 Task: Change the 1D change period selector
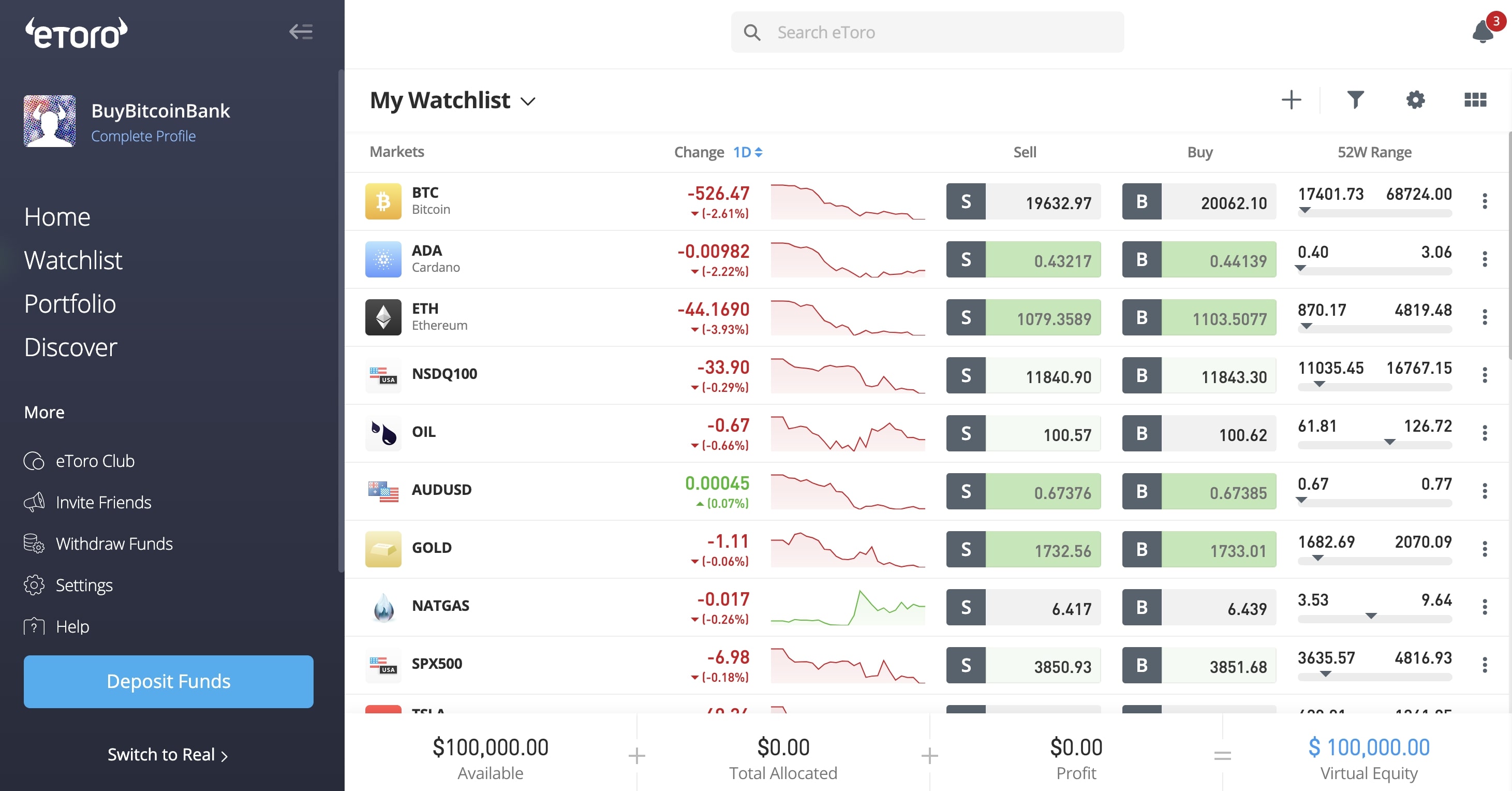(747, 152)
